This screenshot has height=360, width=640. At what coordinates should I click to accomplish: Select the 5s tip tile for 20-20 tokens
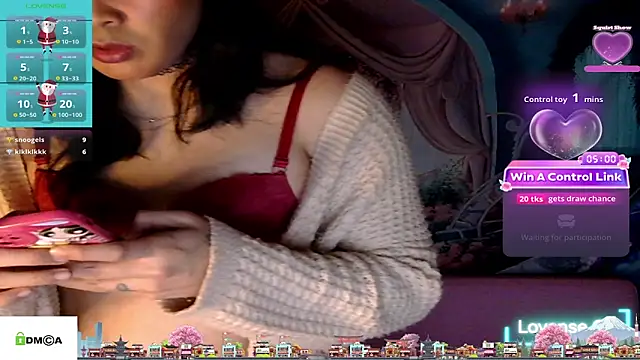tap(24, 68)
